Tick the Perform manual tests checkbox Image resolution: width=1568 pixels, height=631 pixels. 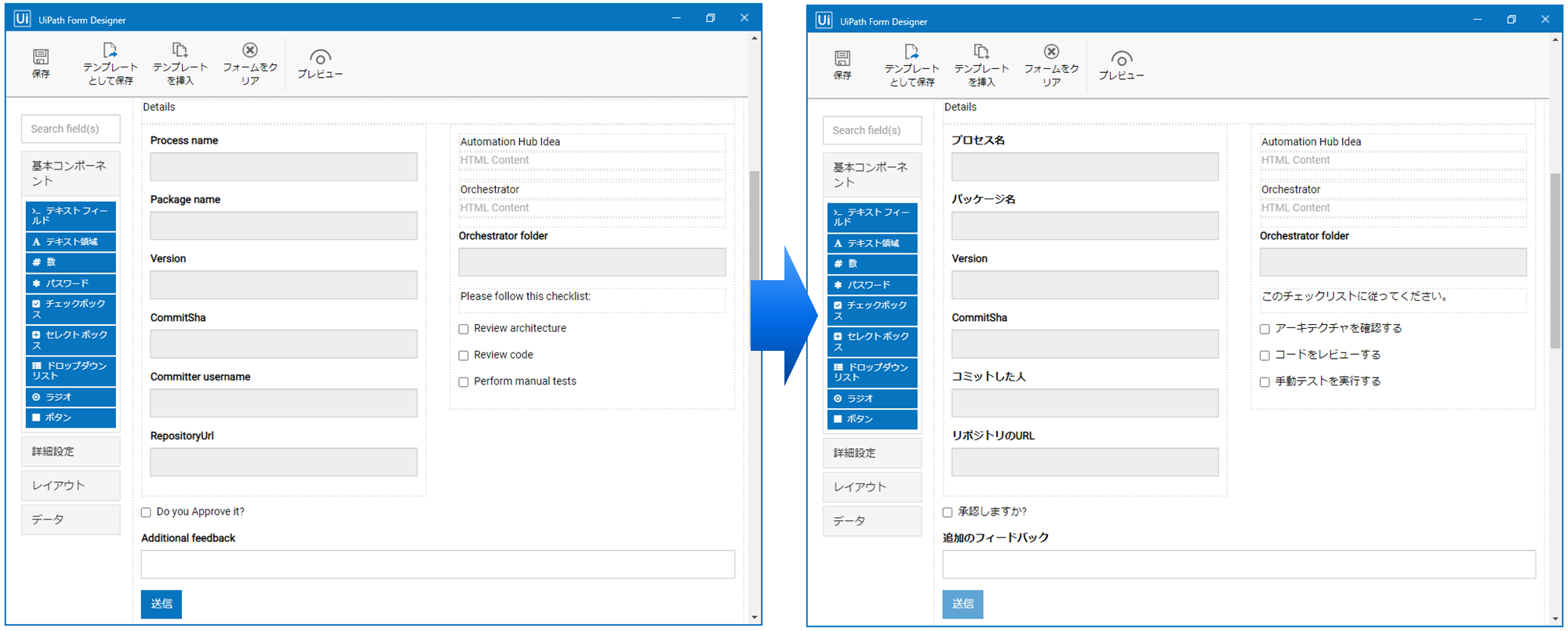464,382
